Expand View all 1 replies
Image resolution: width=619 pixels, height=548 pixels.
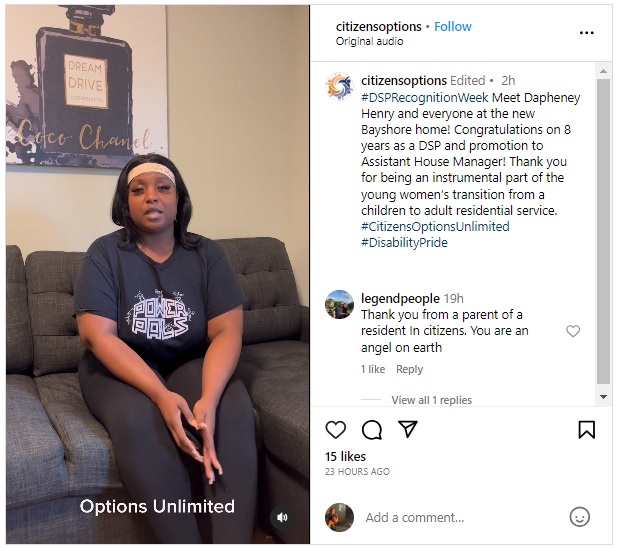[x=431, y=400]
